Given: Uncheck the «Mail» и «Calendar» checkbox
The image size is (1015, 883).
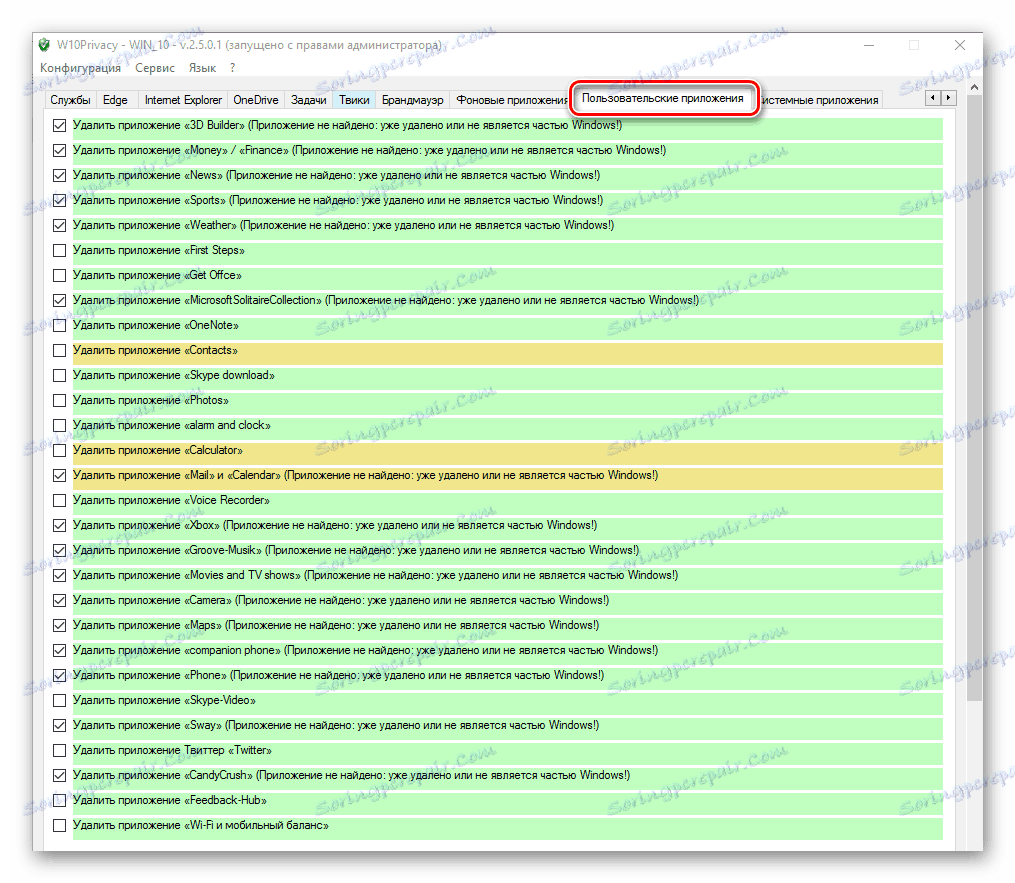Looking at the screenshot, I should [60, 476].
